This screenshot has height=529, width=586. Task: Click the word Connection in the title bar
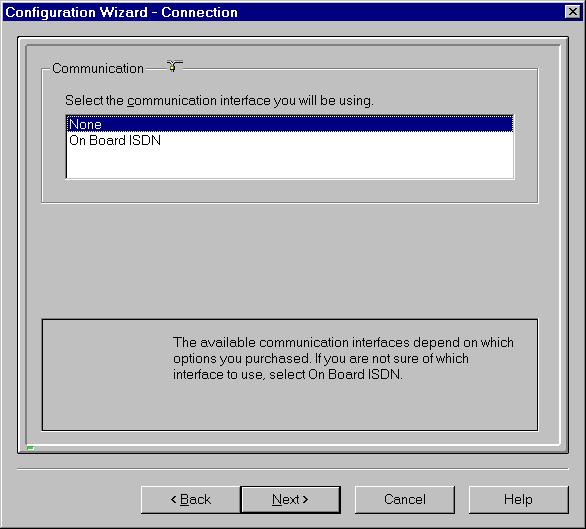point(200,12)
